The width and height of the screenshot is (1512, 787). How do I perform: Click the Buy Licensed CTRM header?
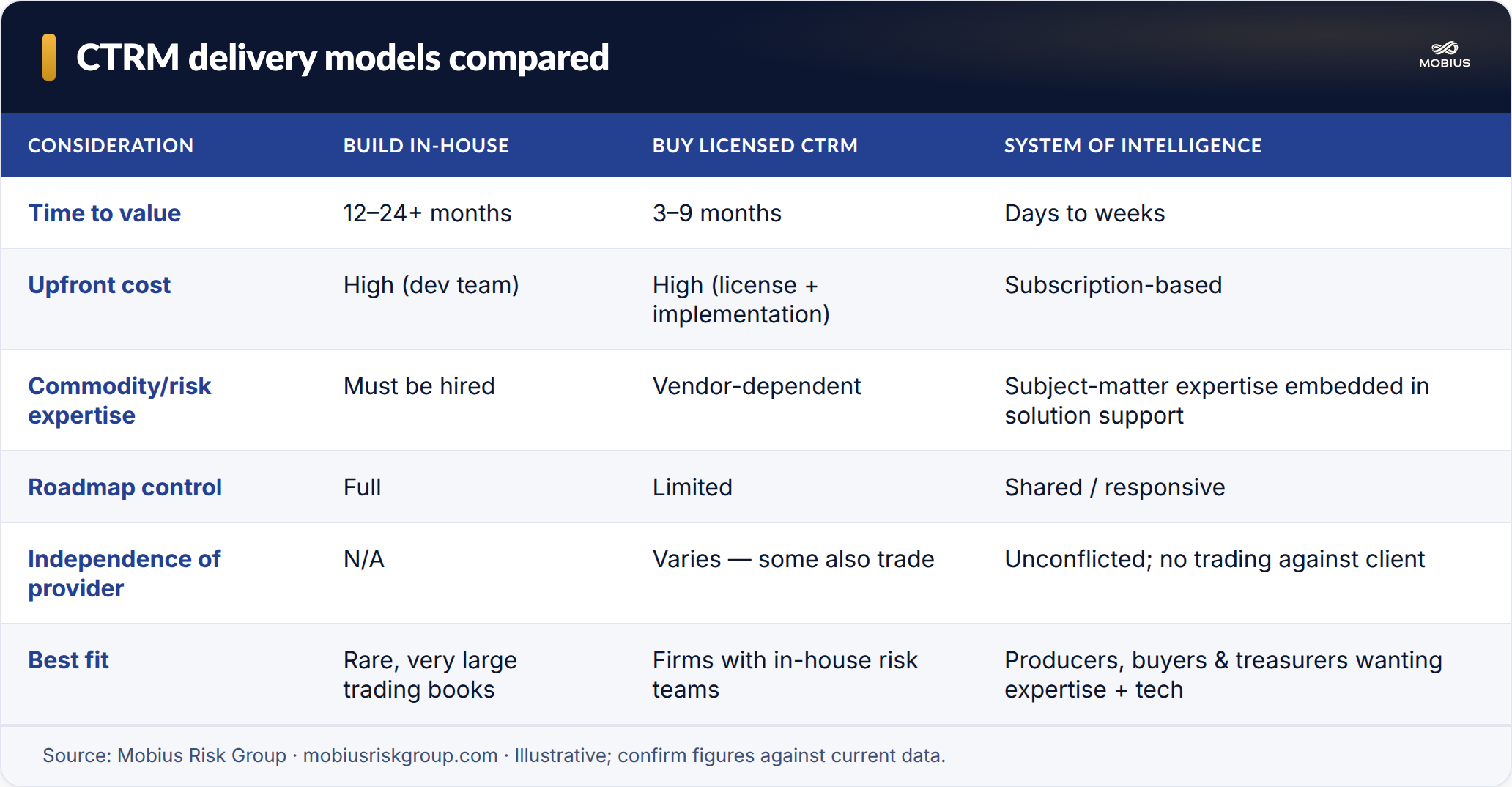(755, 146)
